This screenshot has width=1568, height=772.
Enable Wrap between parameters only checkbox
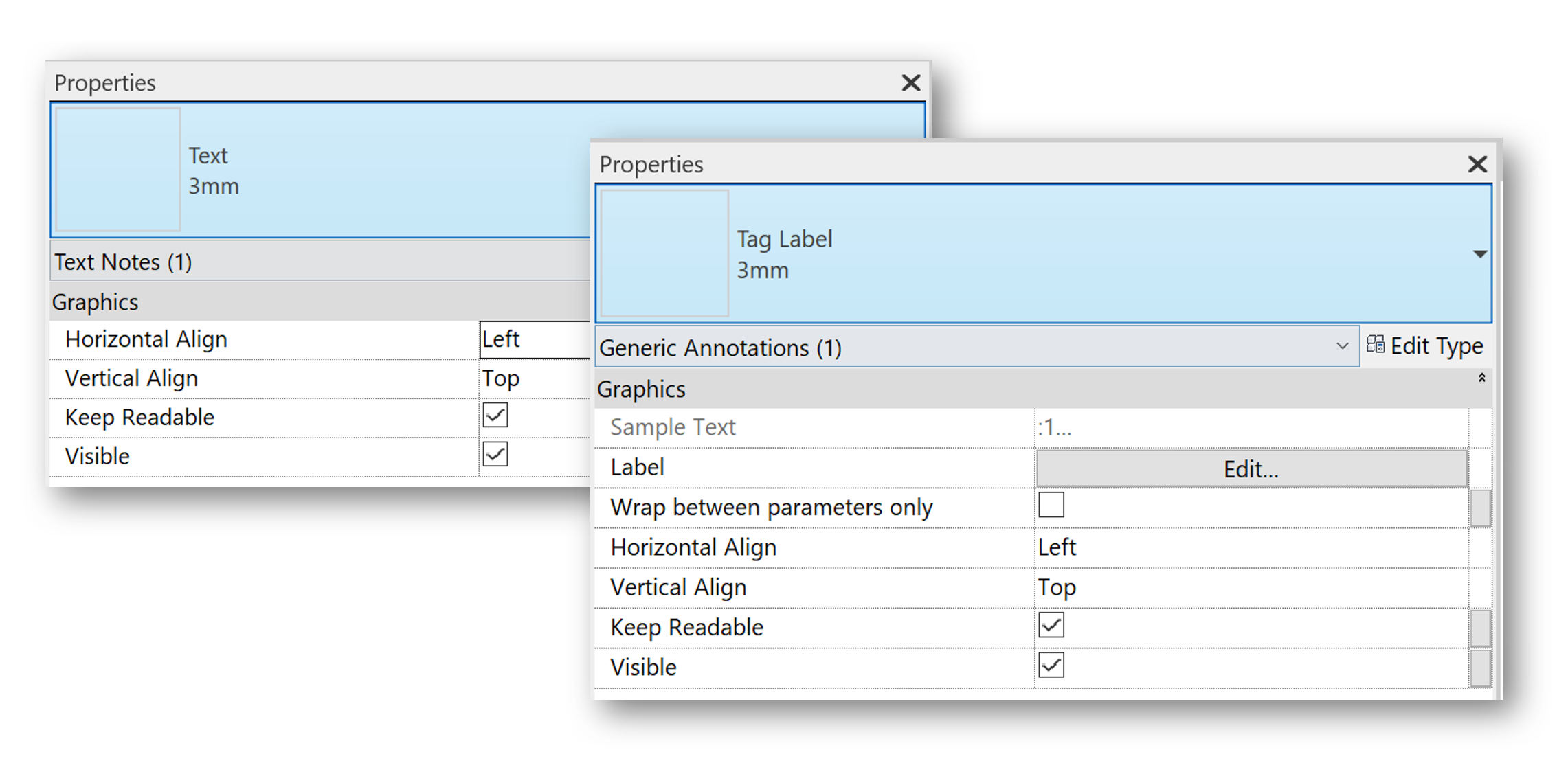coord(1051,505)
